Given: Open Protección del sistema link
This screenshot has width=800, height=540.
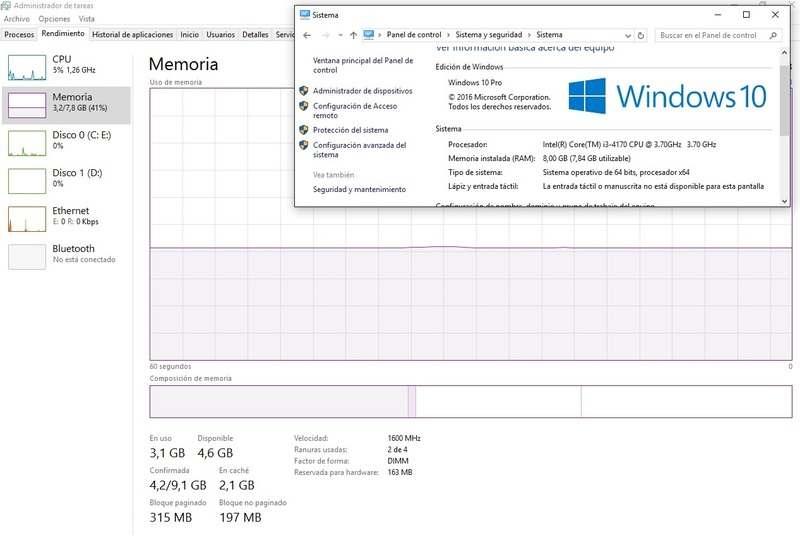Looking at the screenshot, I should [350, 130].
